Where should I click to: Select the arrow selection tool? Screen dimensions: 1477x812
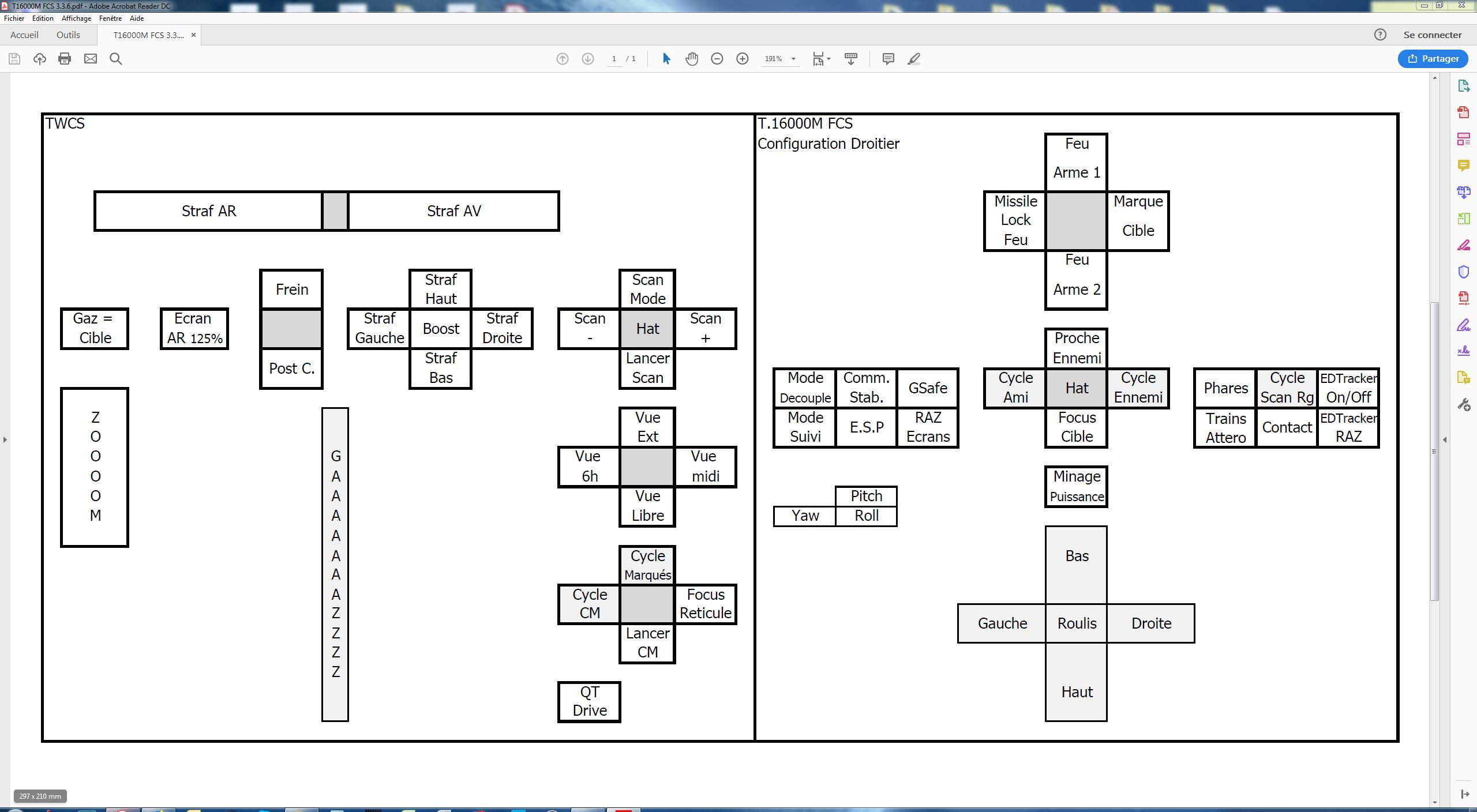pyautogui.click(x=666, y=58)
